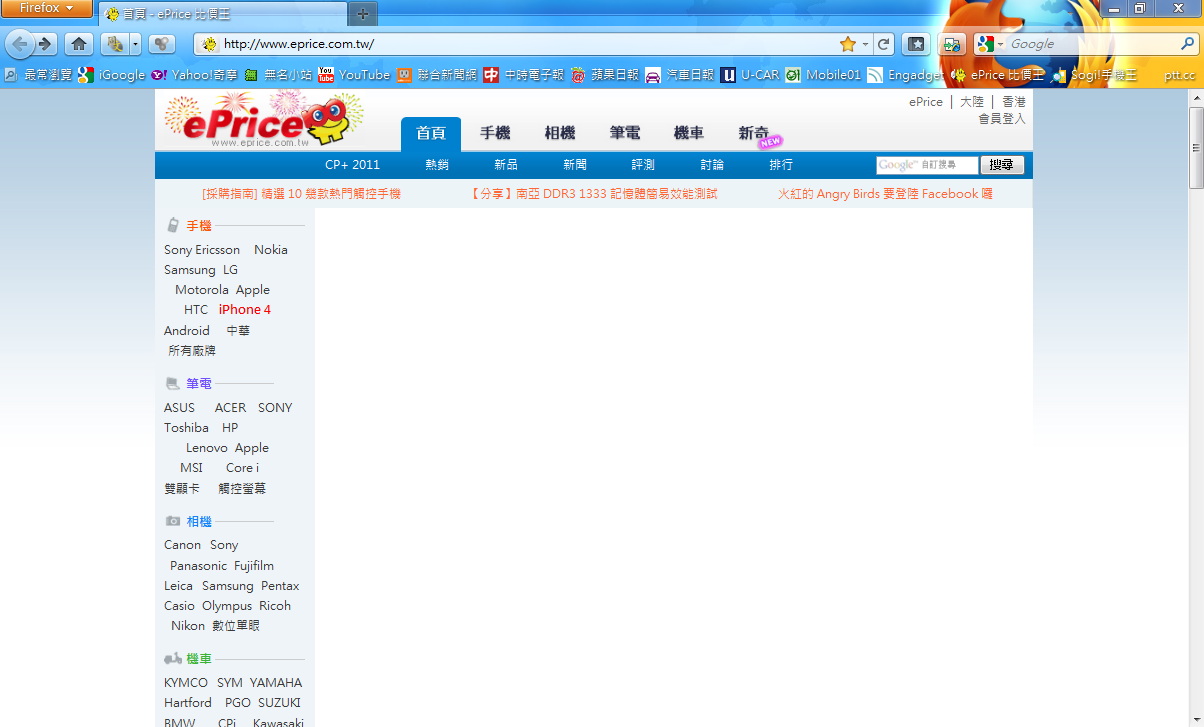
Task: Click the tab groups toolbar icon
Action: 162,44
